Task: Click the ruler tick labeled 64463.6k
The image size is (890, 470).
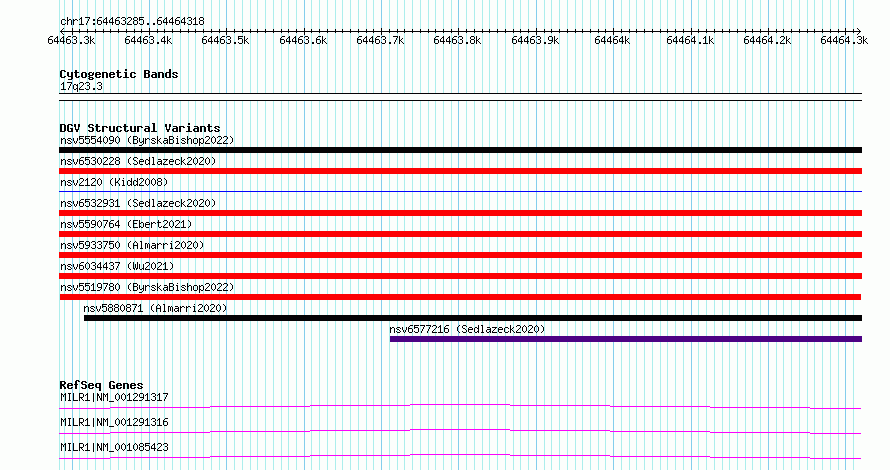Action: [x=303, y=41]
